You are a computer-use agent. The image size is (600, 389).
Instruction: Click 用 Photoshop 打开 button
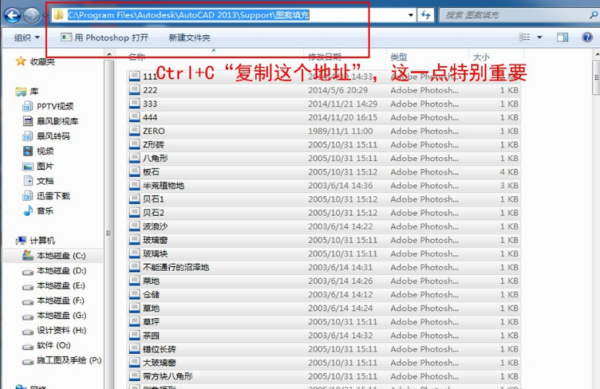[x=104, y=37]
